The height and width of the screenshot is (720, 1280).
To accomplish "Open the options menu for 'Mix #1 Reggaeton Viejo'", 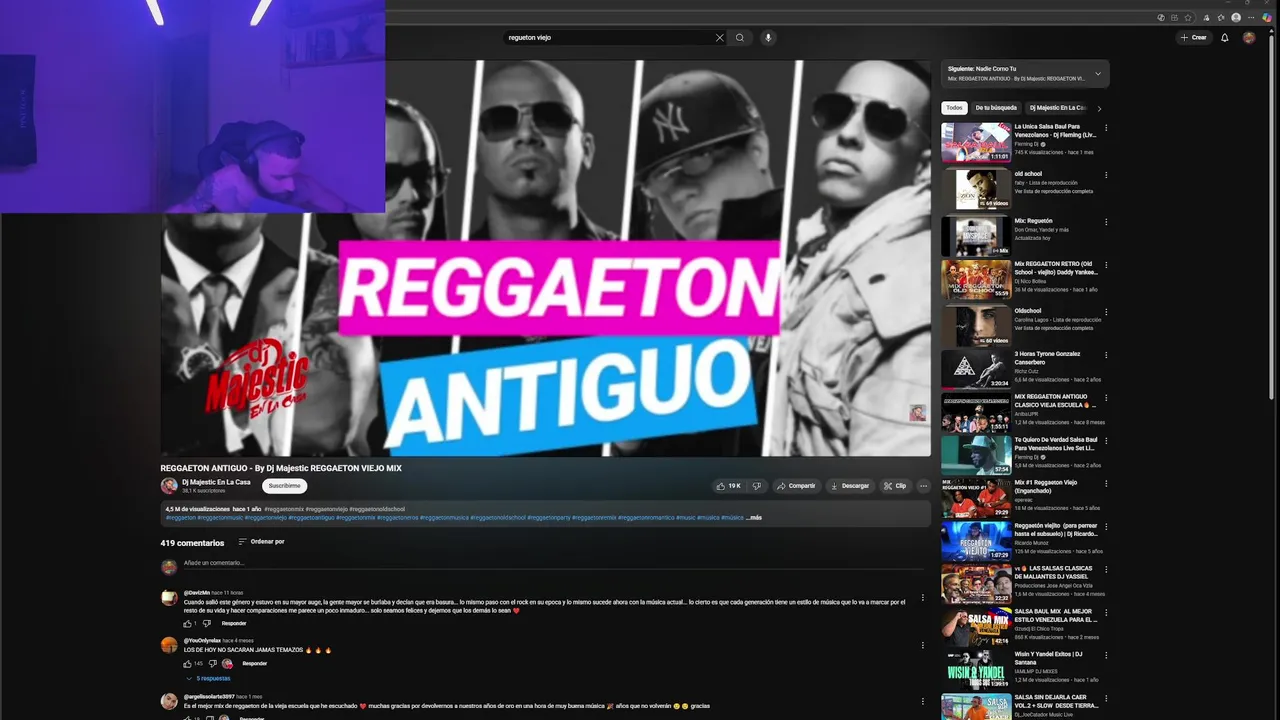I will 1106,485.
